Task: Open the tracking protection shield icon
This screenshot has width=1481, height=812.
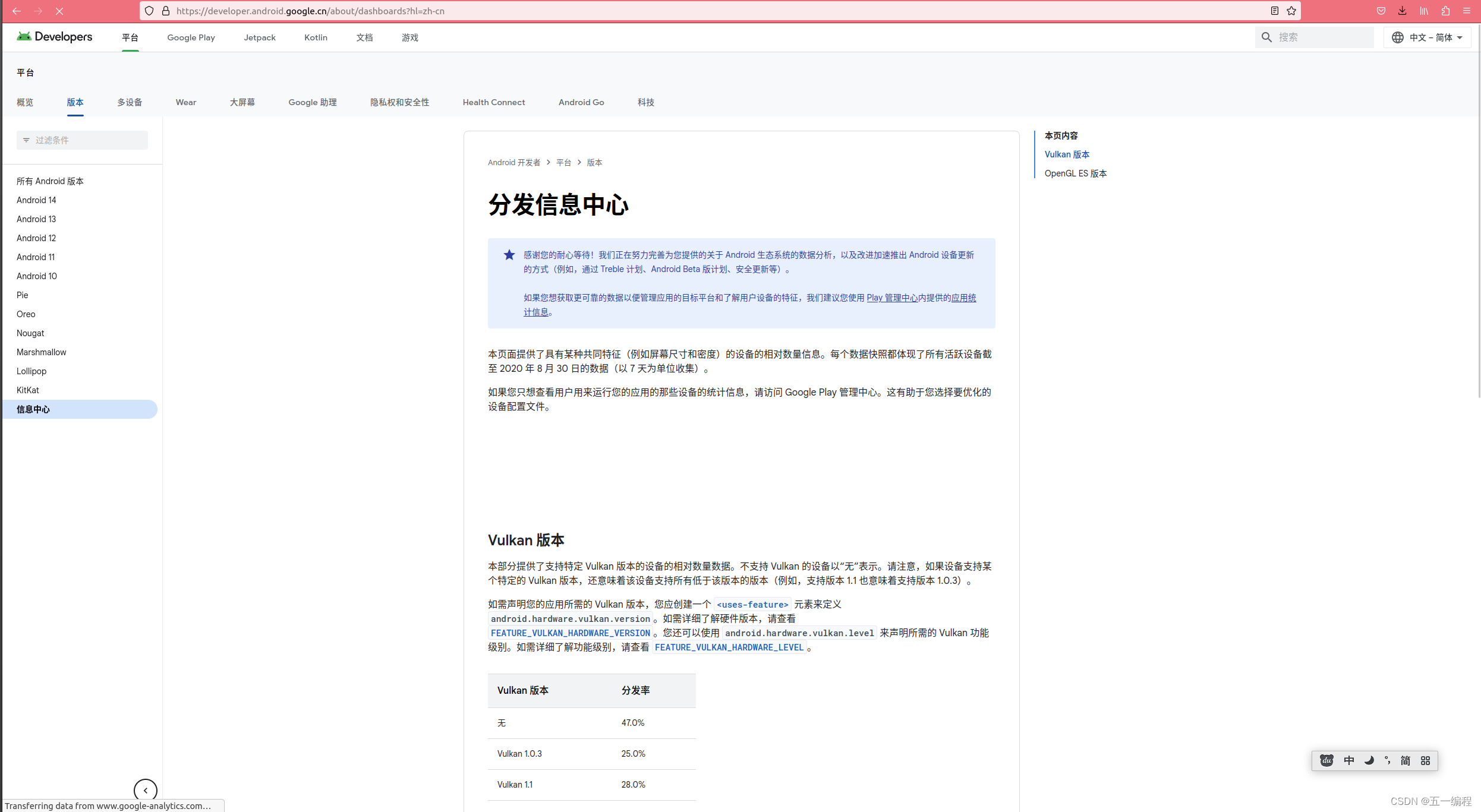Action: (149, 11)
